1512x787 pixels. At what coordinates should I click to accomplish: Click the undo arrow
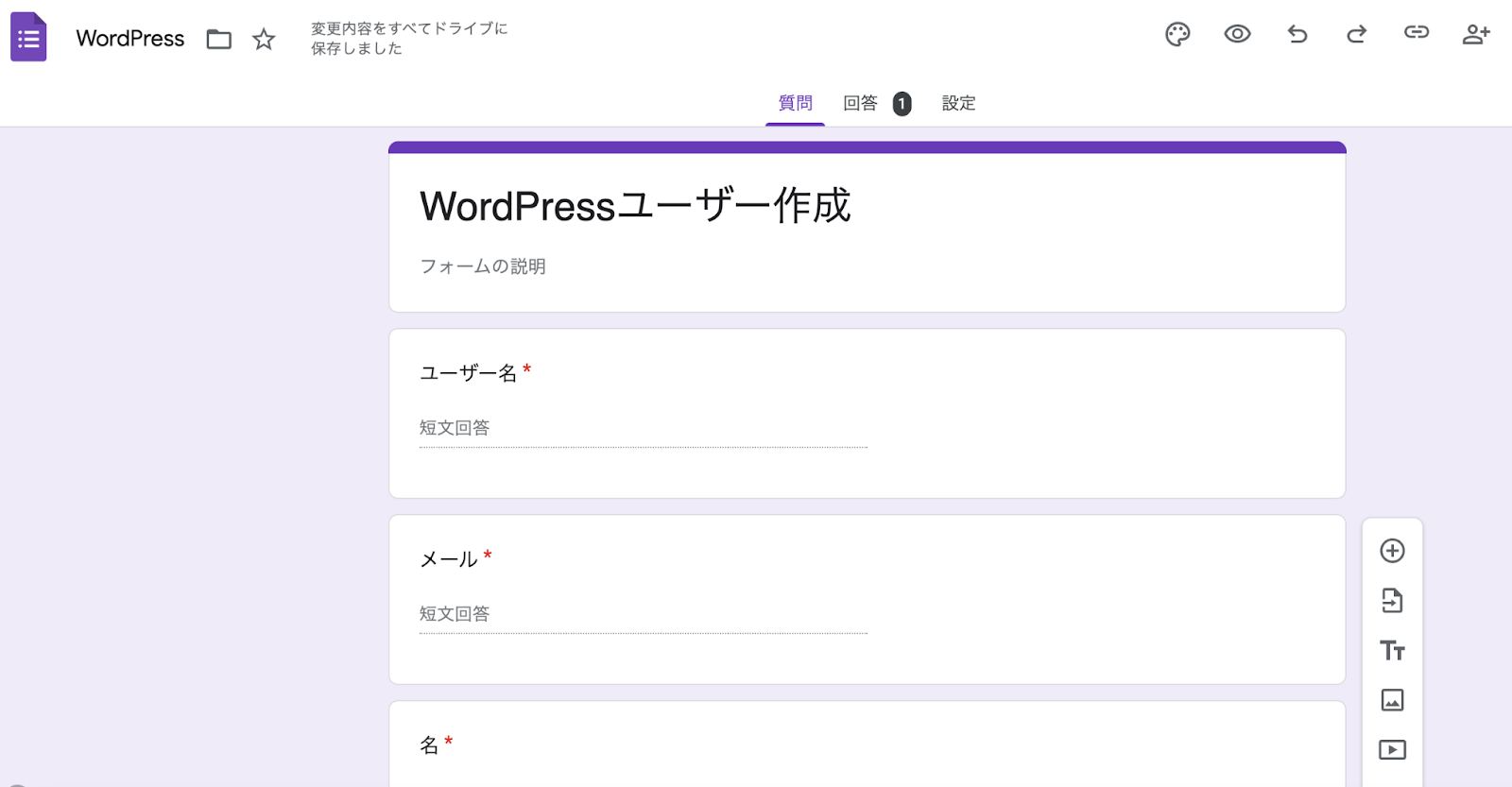1297,35
